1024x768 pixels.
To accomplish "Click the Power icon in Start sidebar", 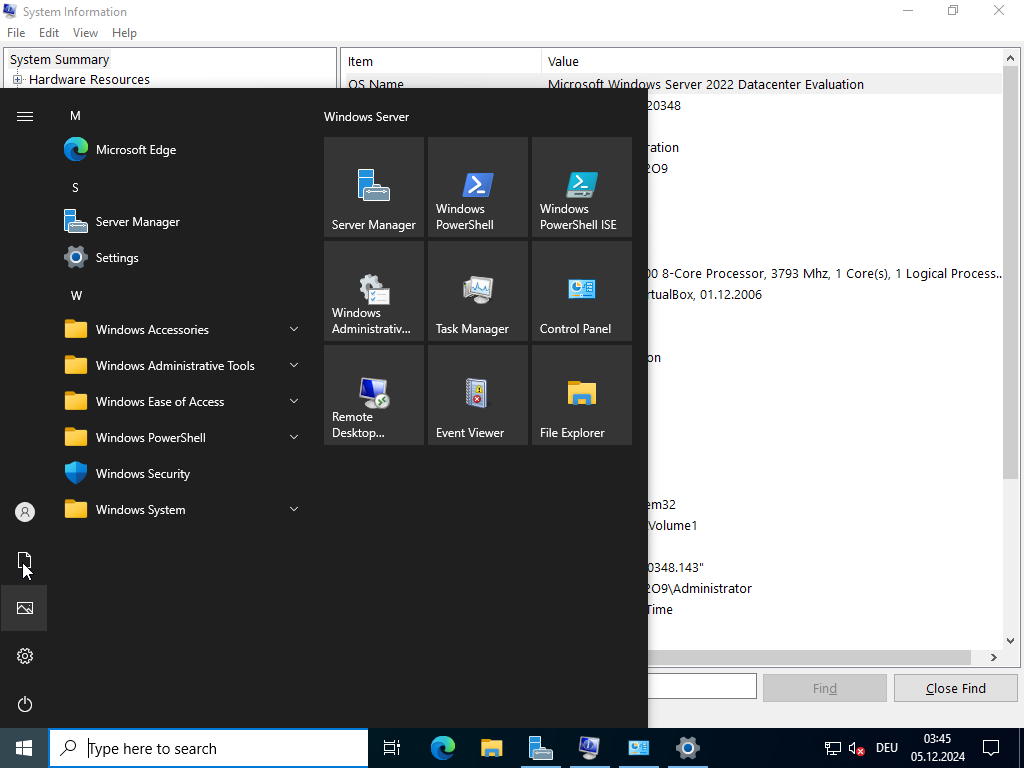I will [25, 704].
